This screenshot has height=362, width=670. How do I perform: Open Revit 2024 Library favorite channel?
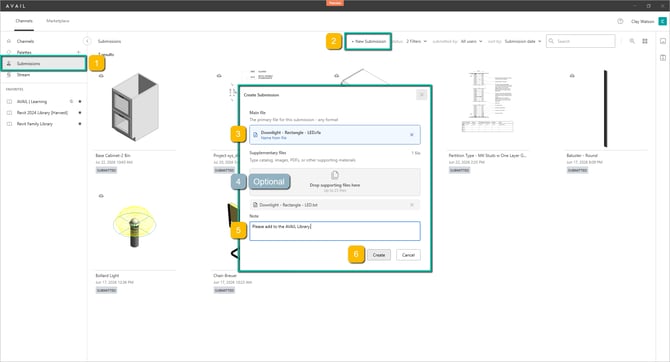point(42,113)
